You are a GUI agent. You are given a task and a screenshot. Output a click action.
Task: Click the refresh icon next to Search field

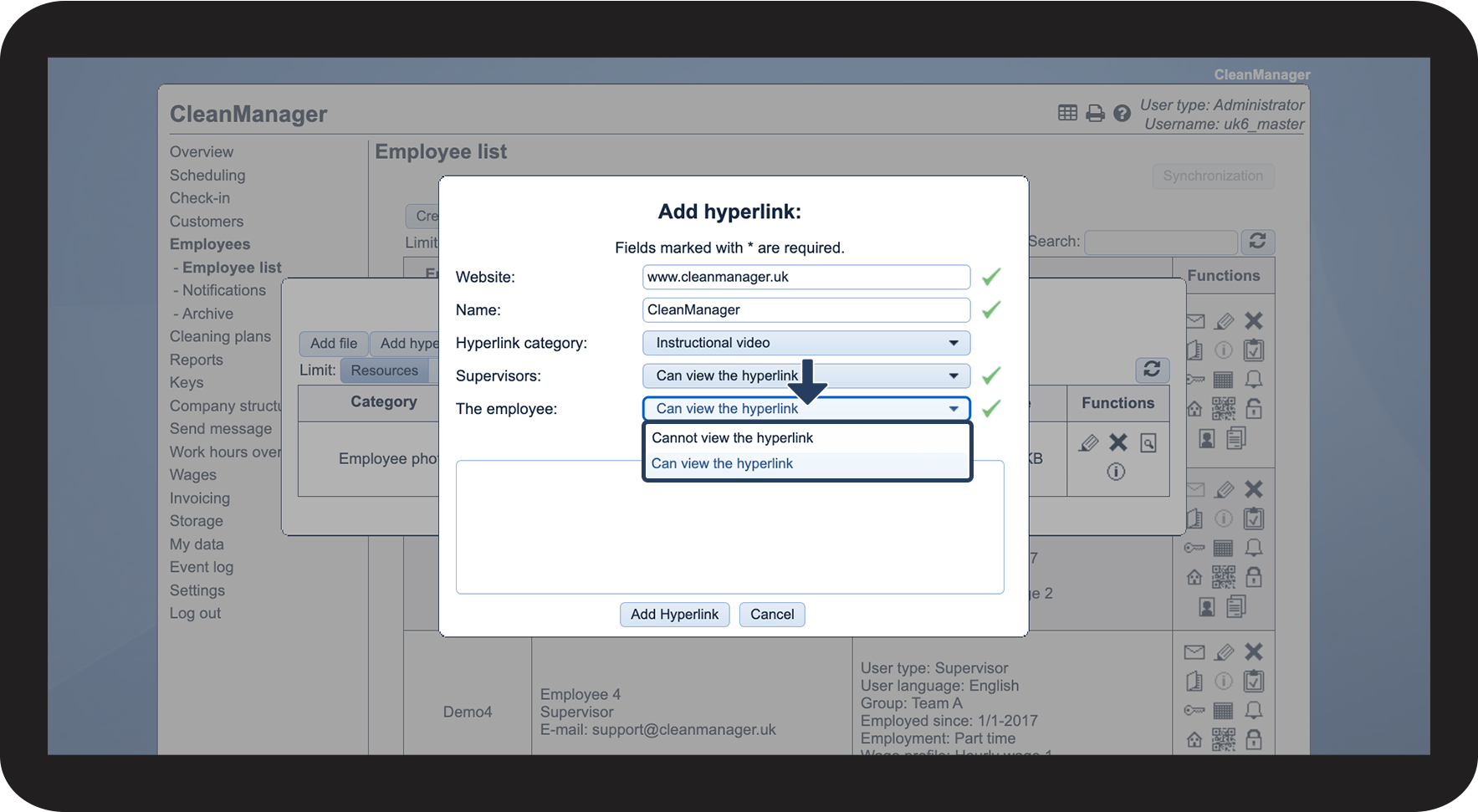1257,242
